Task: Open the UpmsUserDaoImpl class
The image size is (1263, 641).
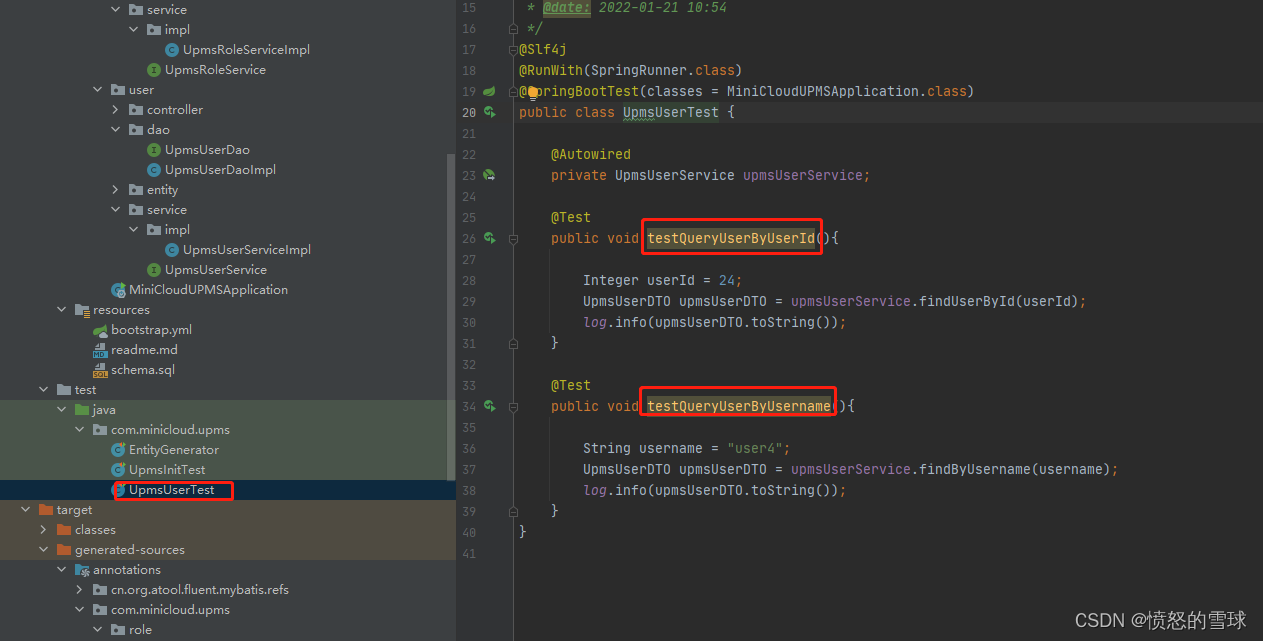Action: coord(220,170)
